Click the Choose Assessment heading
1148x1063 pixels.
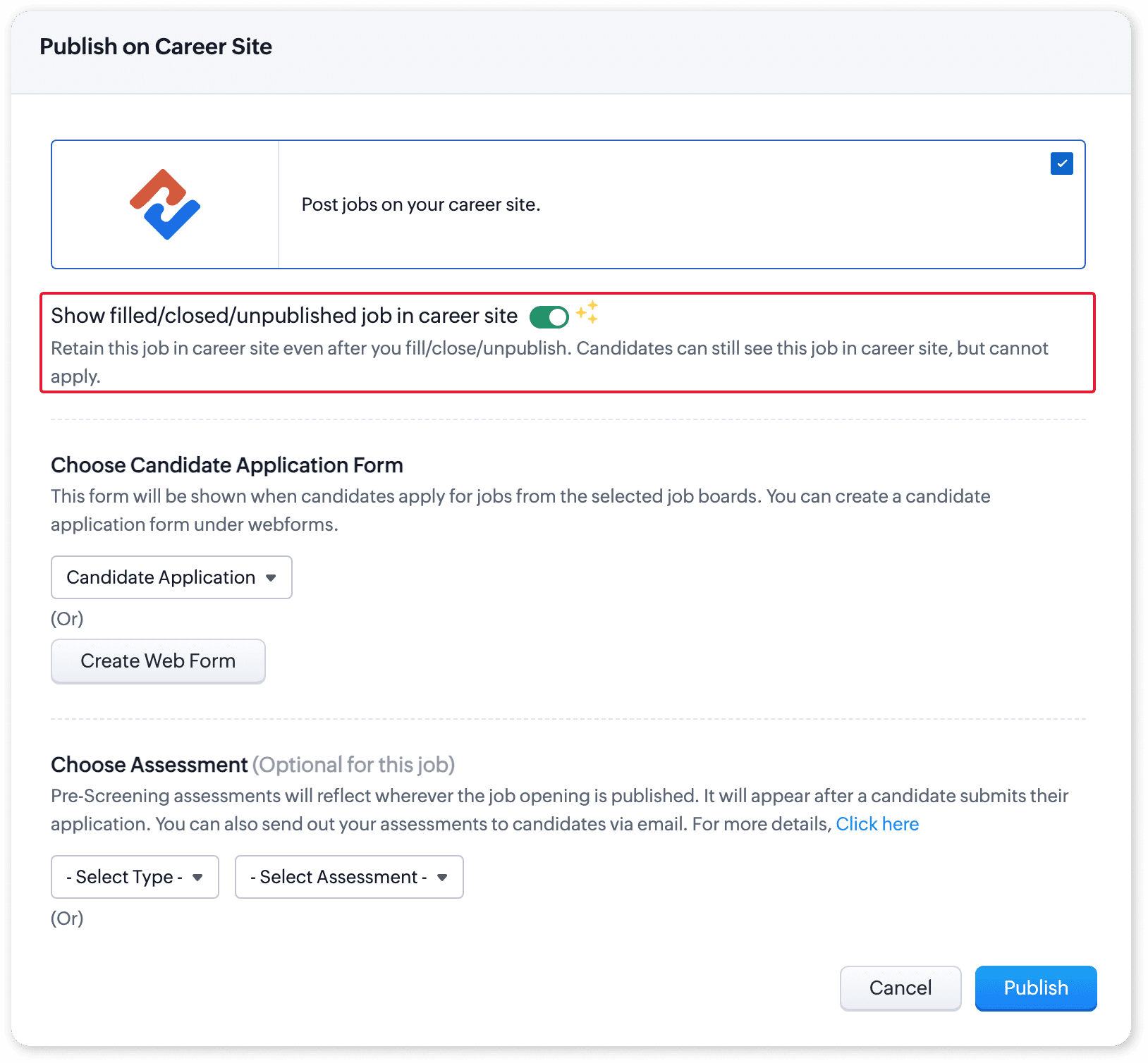pyautogui.click(x=149, y=765)
